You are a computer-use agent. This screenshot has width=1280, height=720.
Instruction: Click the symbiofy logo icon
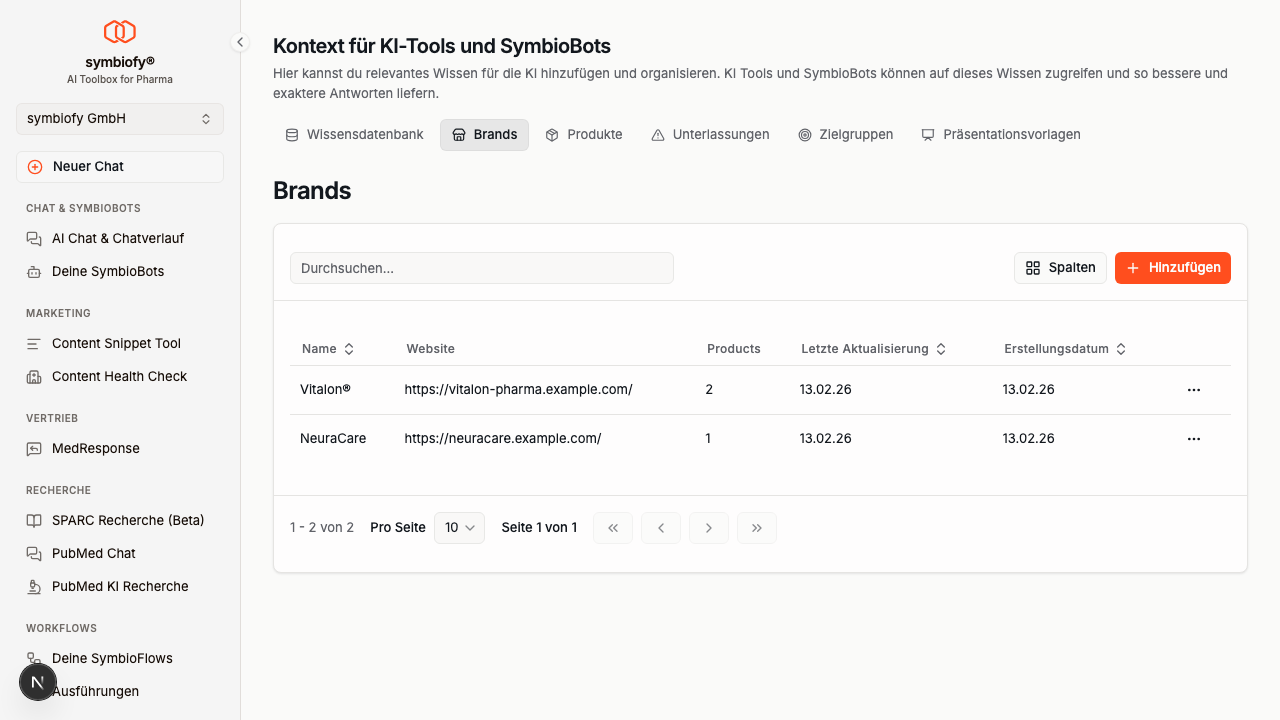tap(120, 31)
